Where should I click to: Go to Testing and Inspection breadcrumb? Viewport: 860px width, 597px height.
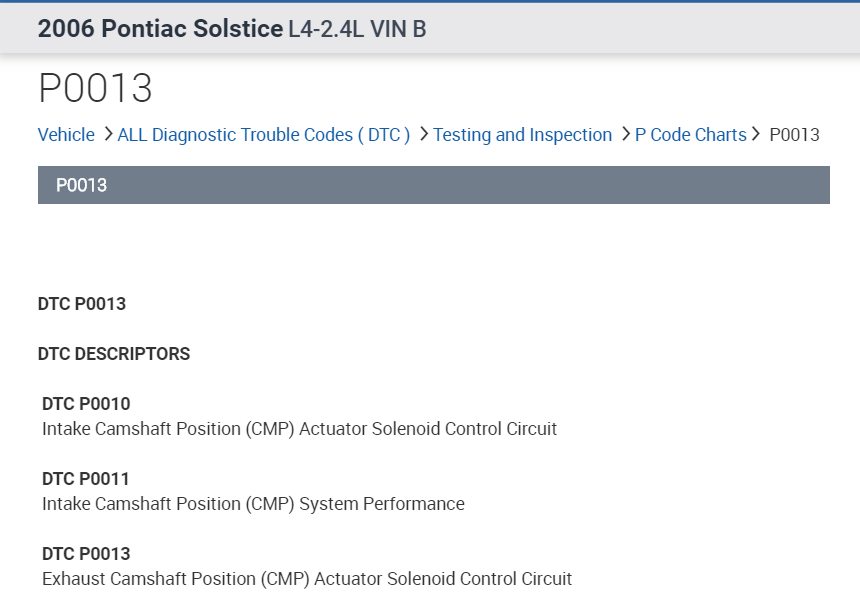tap(522, 135)
